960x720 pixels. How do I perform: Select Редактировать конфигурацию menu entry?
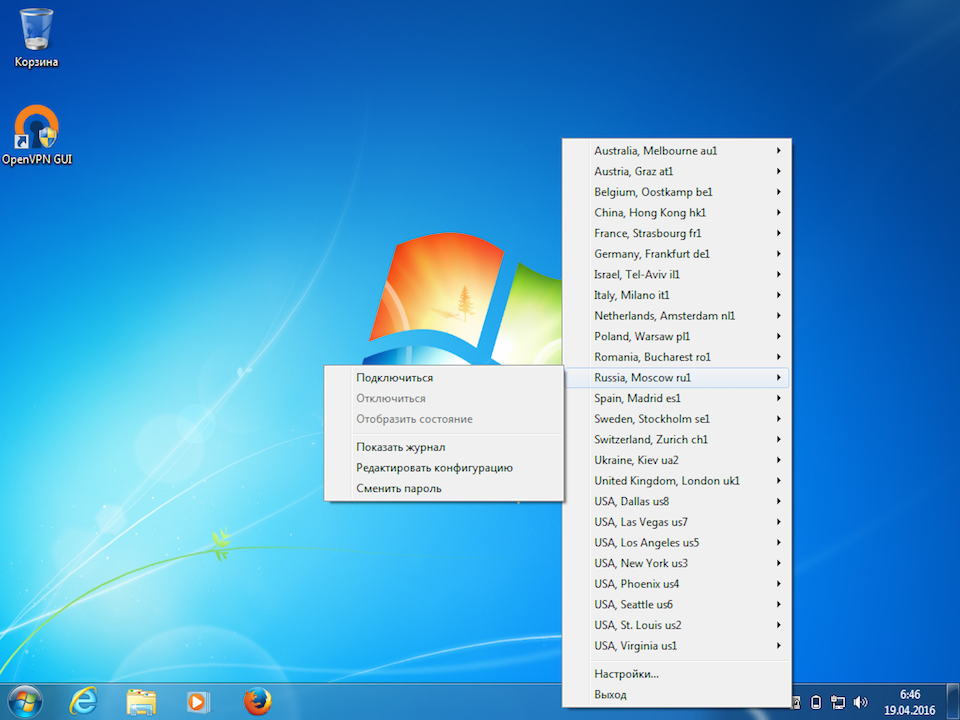(x=434, y=468)
